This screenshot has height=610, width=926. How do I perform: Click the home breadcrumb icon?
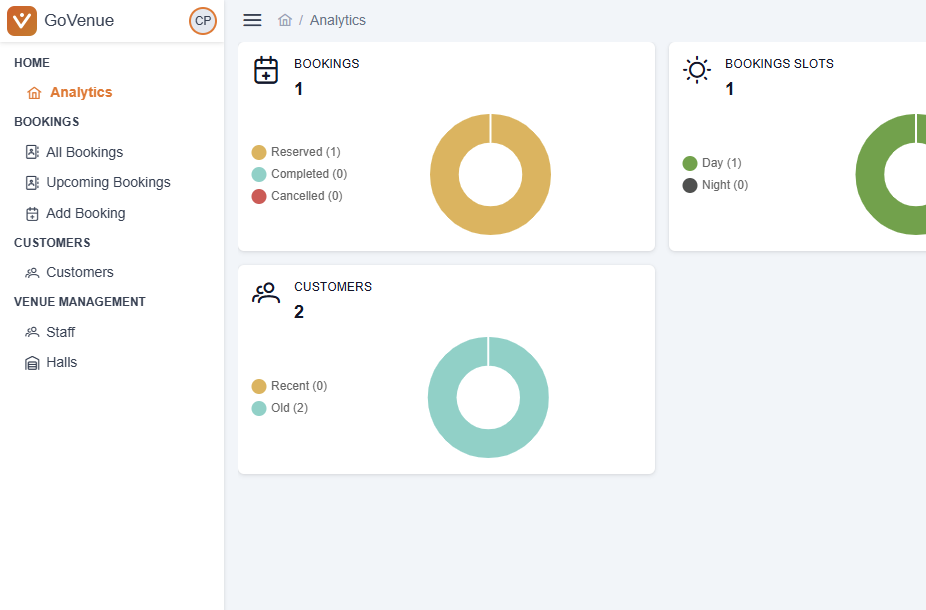[285, 20]
